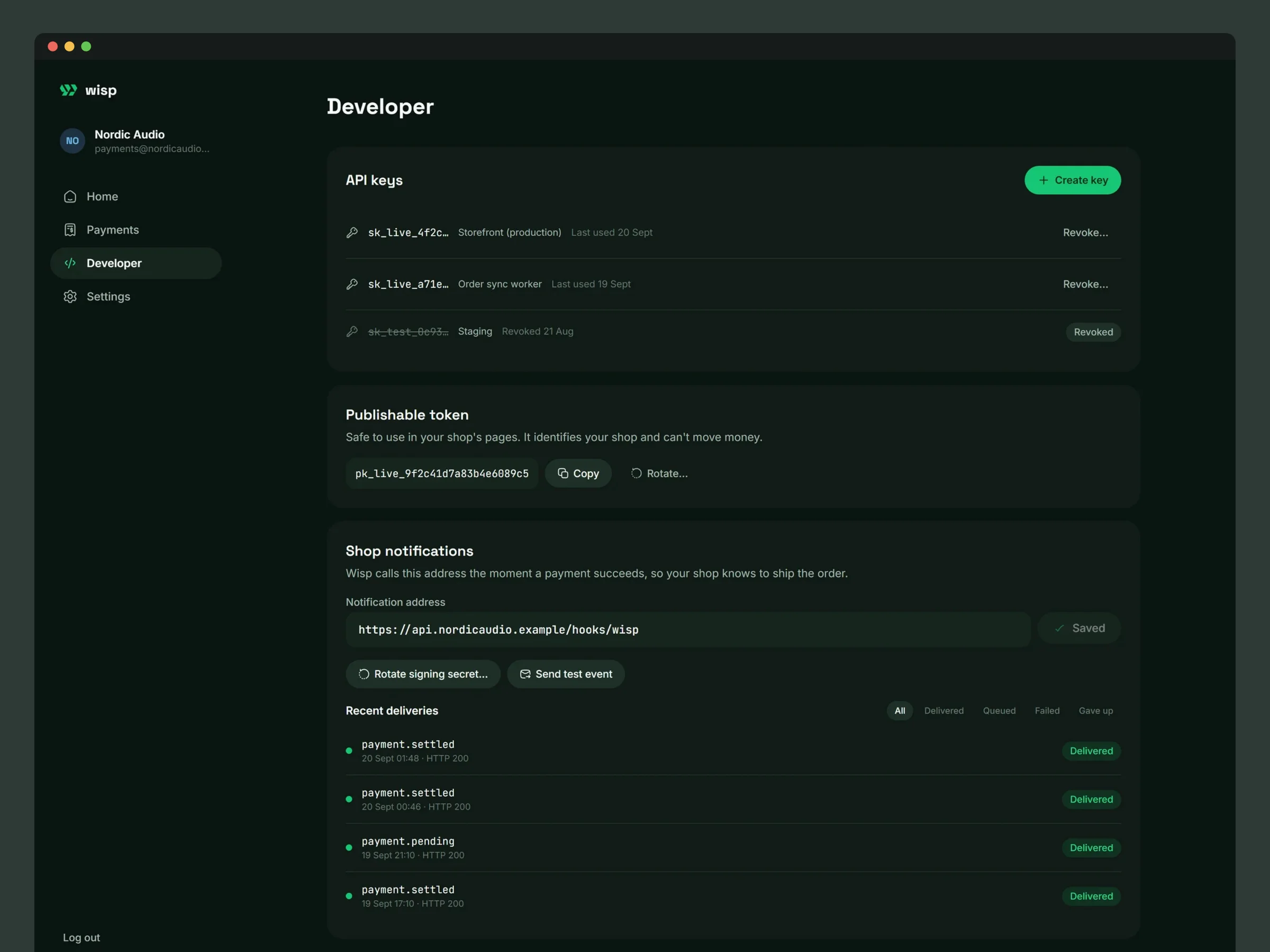Revoke the Order sync worker key
1270x952 pixels.
(1085, 284)
